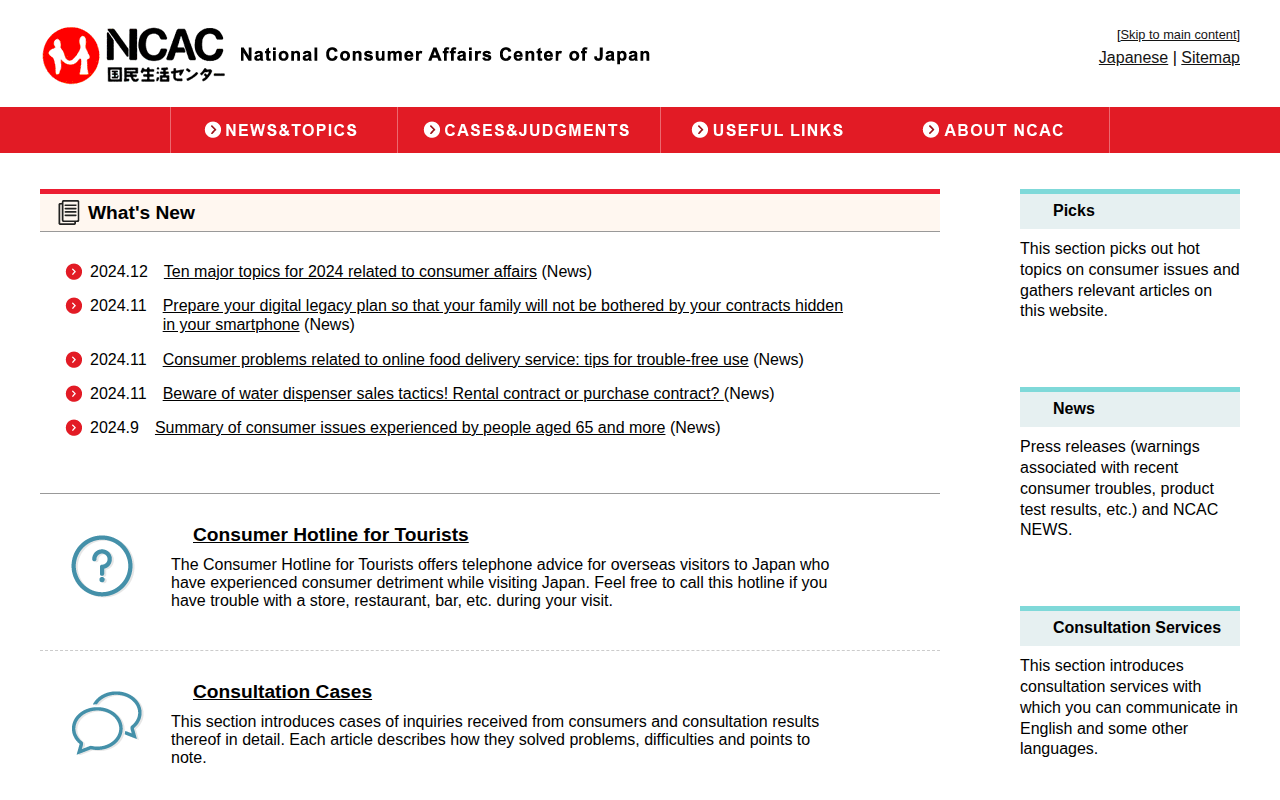1280x800 pixels.
Task: Click the speech bubbles icon beside Consultation Cases
Action: (x=107, y=722)
